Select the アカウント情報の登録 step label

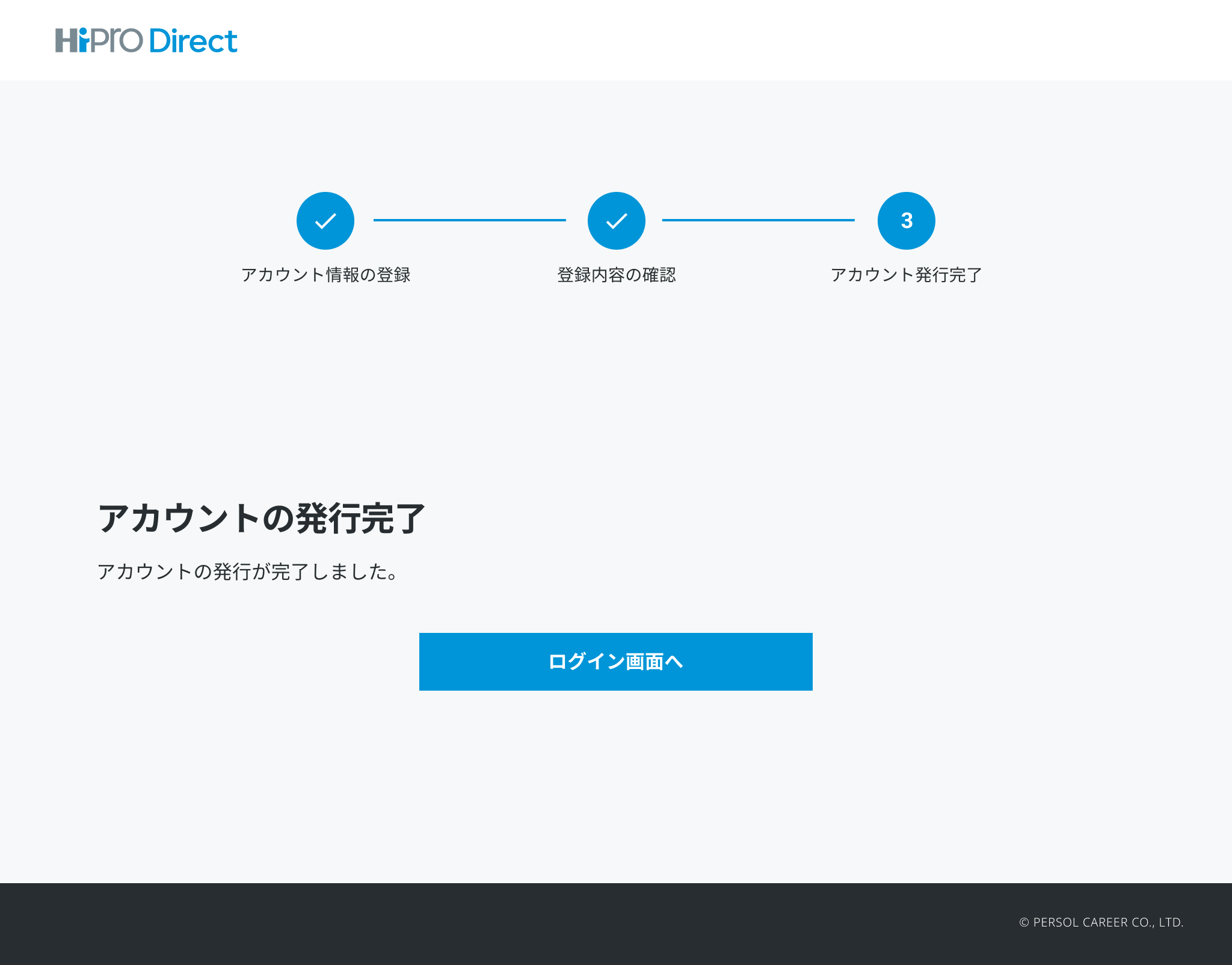coord(325,275)
